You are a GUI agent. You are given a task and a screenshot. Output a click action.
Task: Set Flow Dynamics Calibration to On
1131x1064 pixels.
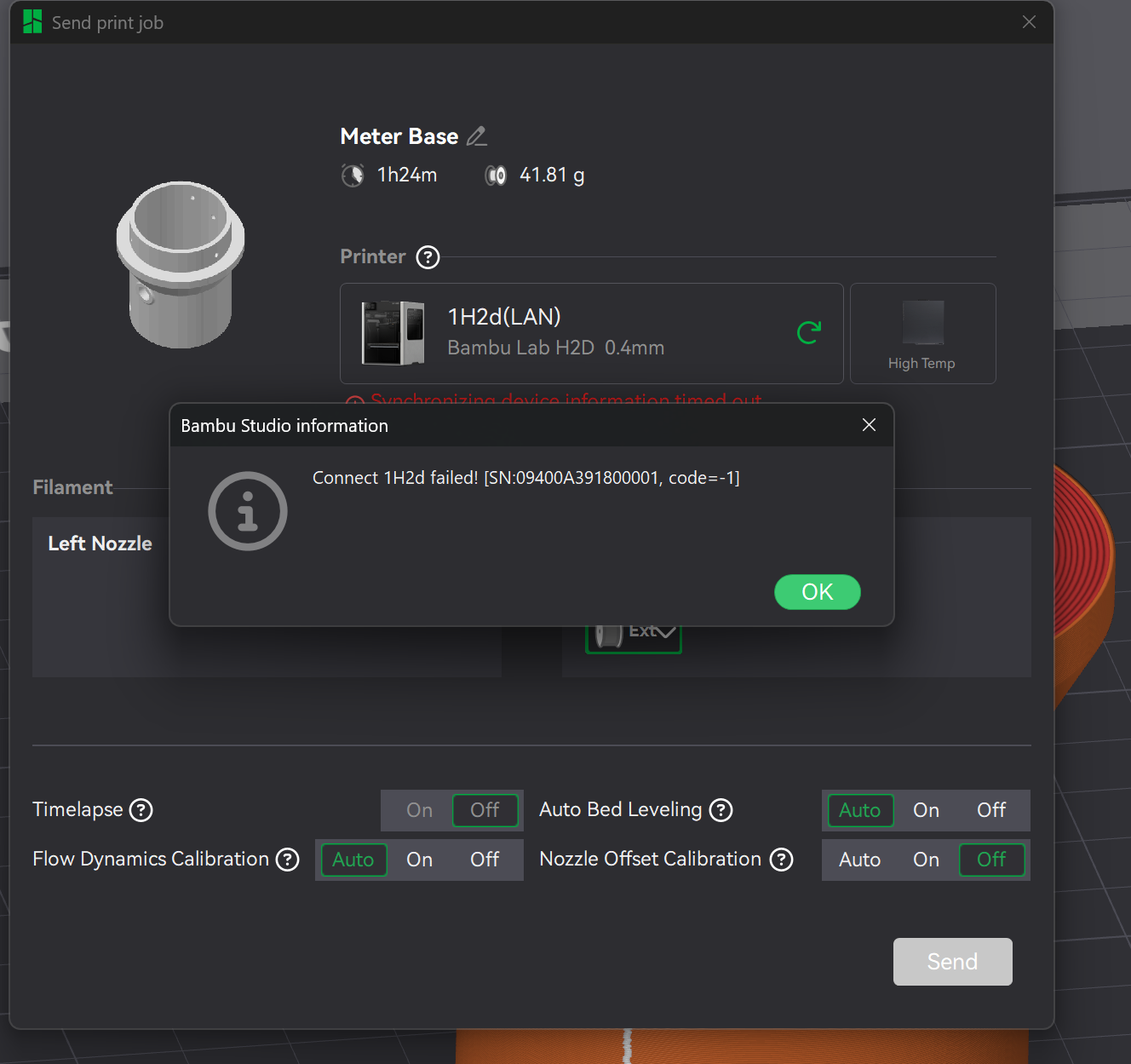(x=419, y=860)
